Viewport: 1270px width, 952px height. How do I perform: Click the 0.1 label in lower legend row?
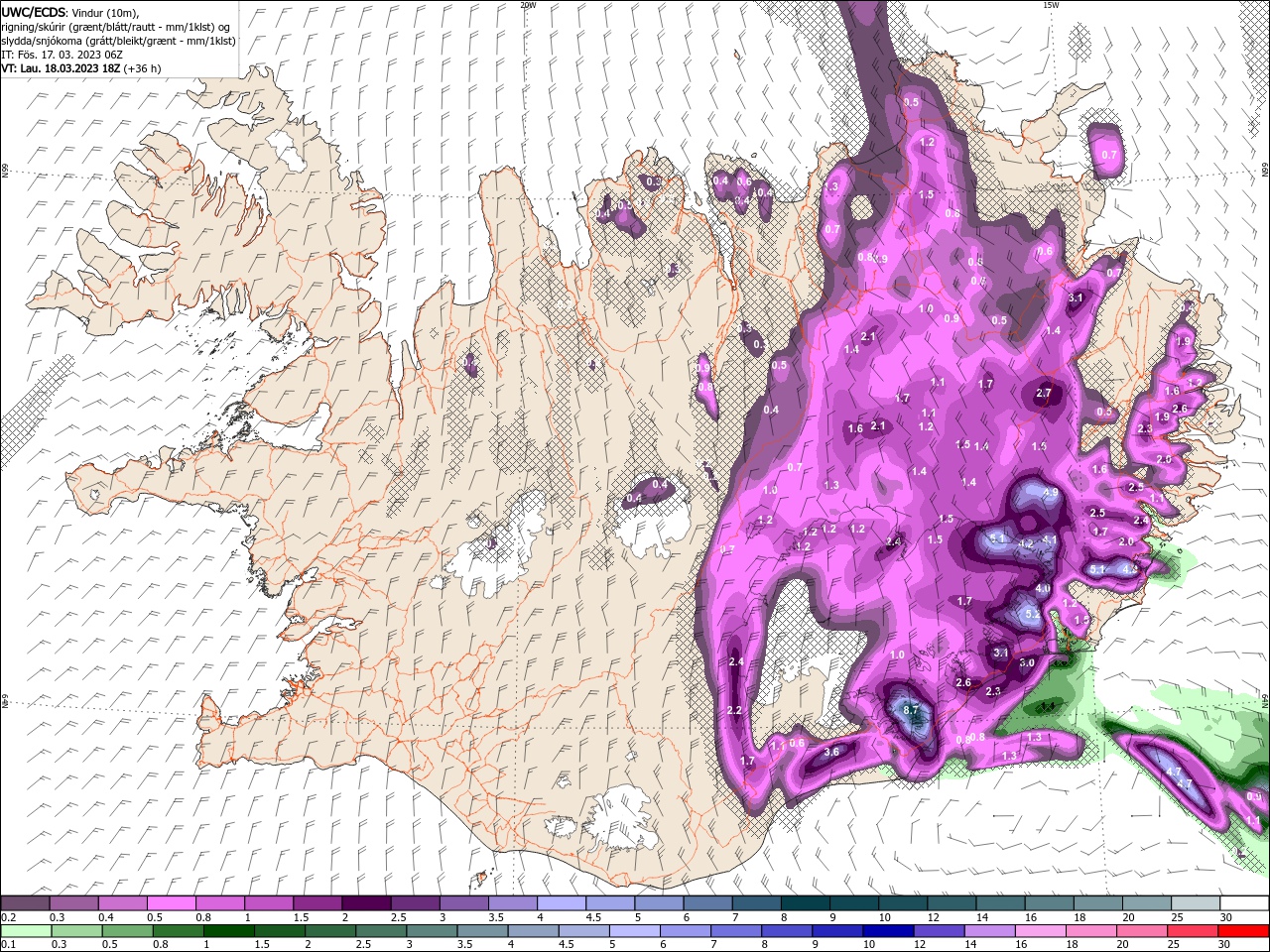pos(9,945)
